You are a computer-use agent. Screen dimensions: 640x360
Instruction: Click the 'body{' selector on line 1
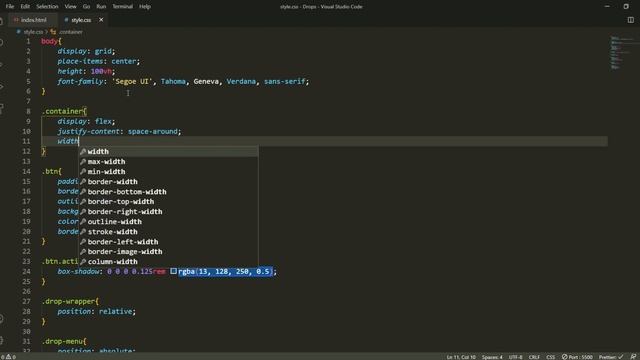pos(51,41)
